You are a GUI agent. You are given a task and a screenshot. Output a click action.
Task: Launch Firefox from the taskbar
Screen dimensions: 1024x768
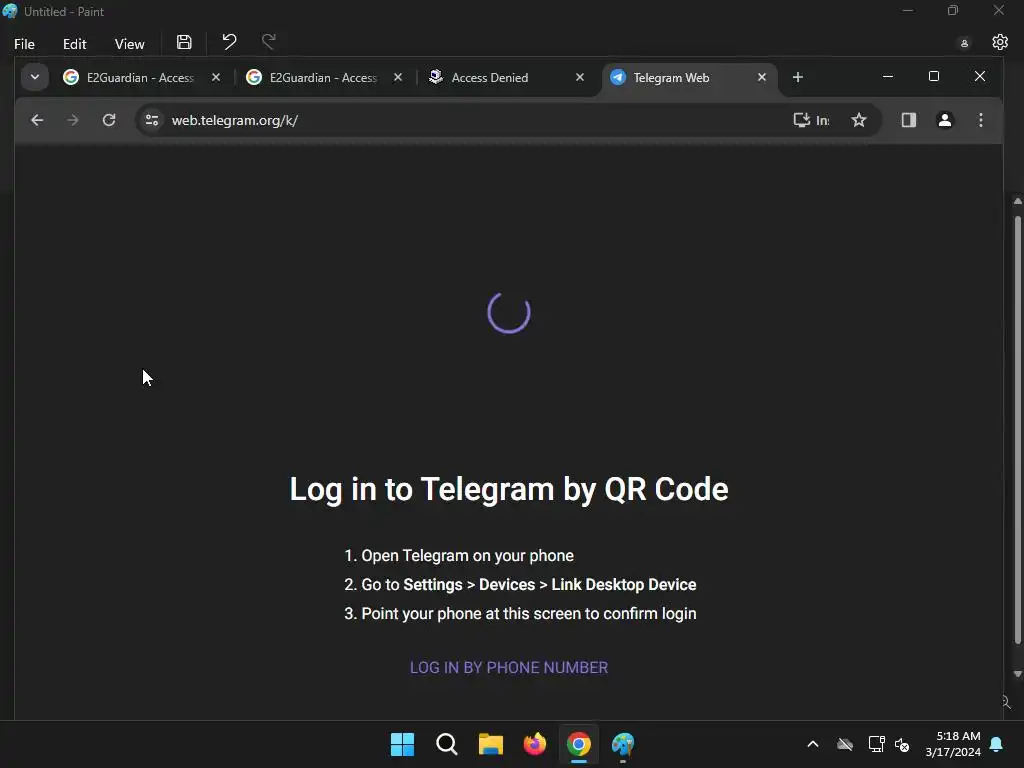coord(535,744)
